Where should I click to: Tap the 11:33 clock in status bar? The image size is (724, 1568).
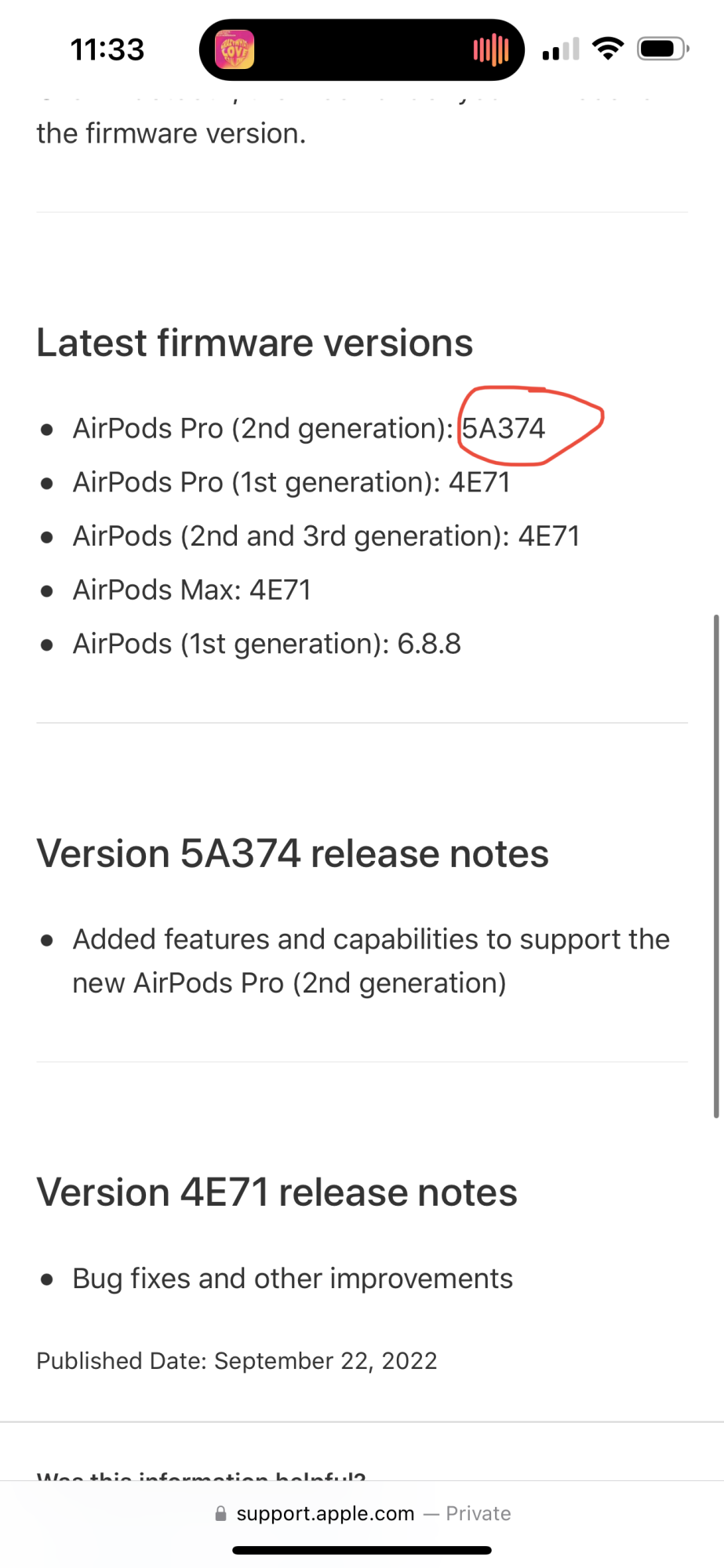click(x=107, y=50)
